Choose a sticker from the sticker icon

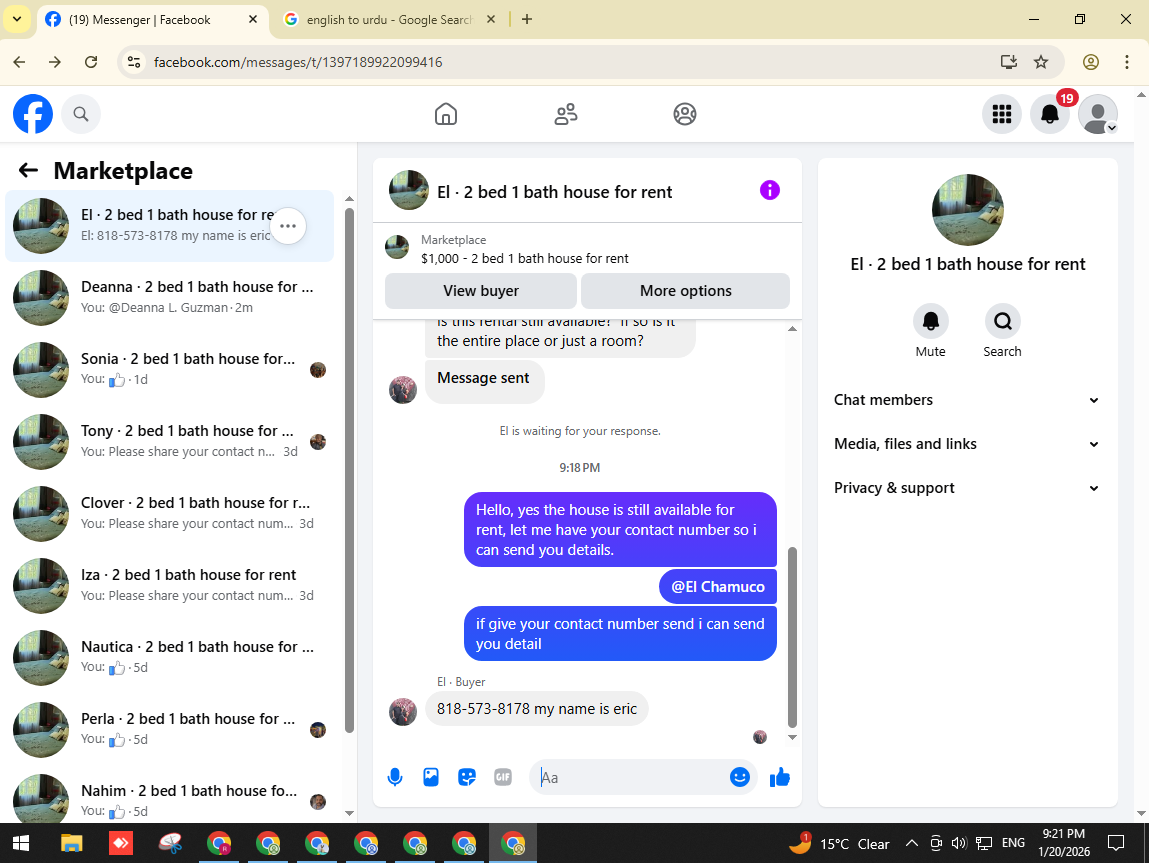[x=467, y=777]
